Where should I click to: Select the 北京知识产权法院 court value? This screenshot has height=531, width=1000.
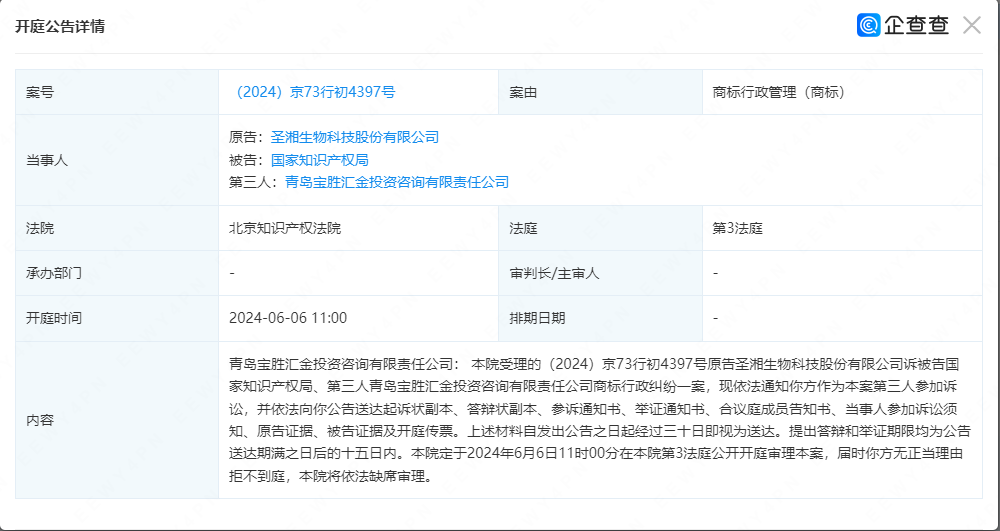coord(285,228)
